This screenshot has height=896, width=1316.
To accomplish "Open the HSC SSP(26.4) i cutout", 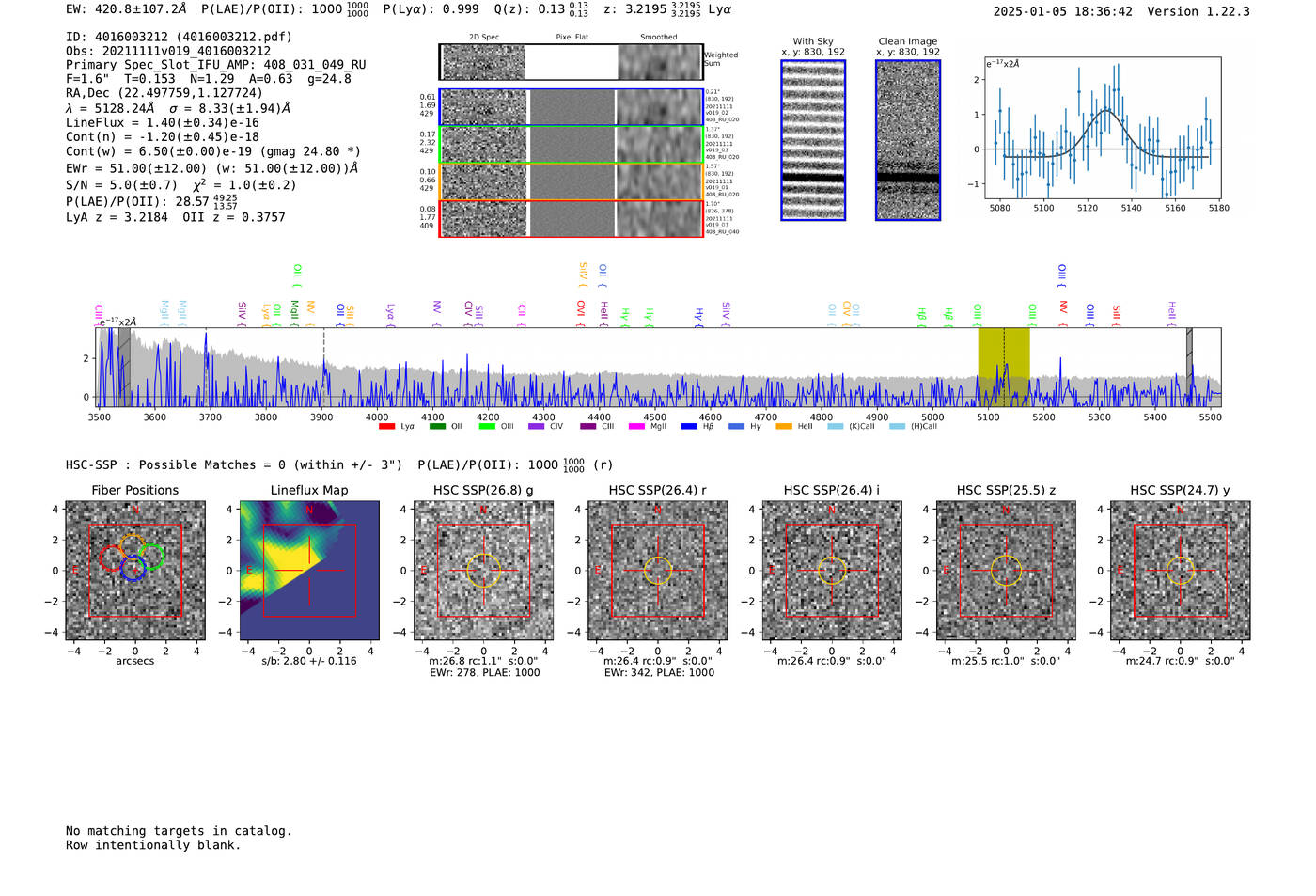I will [x=832, y=570].
